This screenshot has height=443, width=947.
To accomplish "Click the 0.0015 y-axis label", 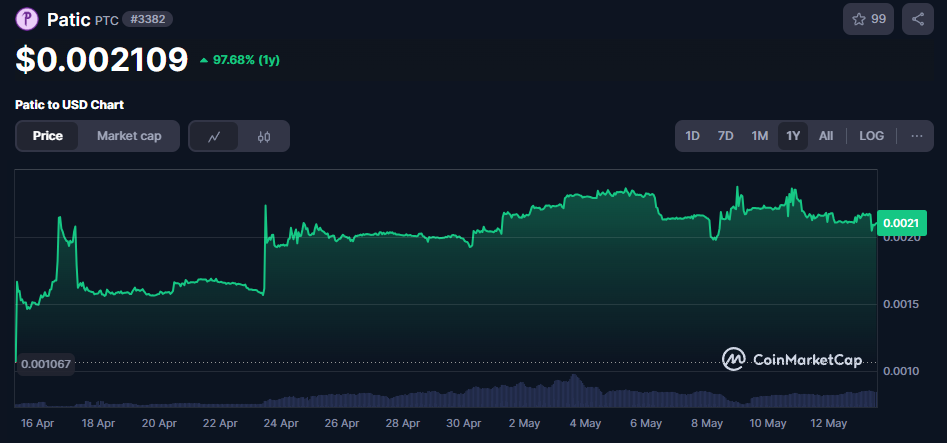I will [x=901, y=304].
